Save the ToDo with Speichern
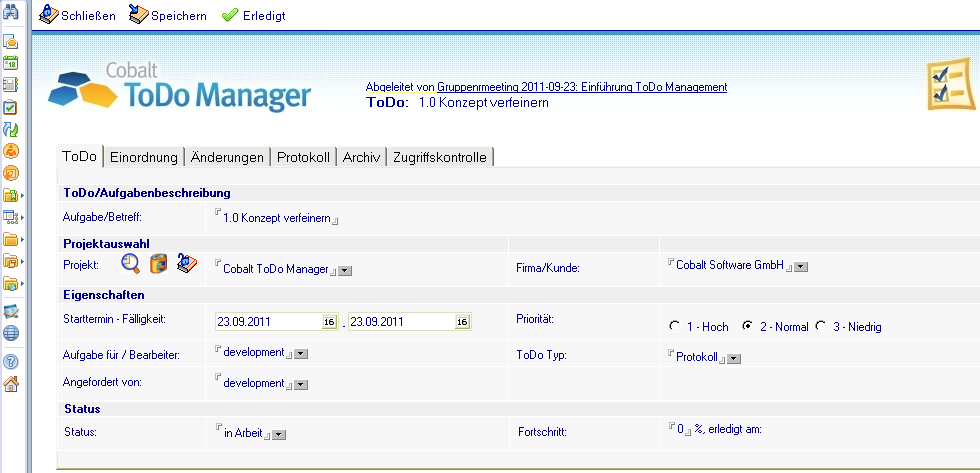Screen dimensions: 980x473 point(167,16)
